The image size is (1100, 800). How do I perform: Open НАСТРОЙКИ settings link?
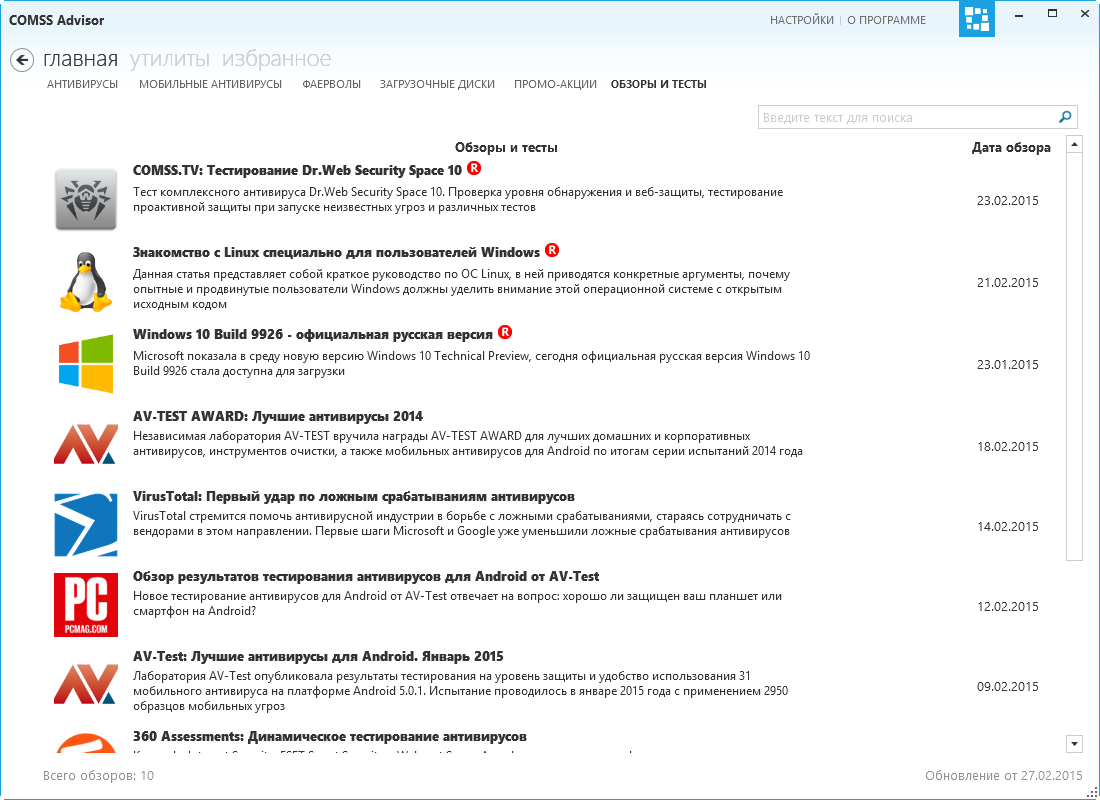pos(802,20)
